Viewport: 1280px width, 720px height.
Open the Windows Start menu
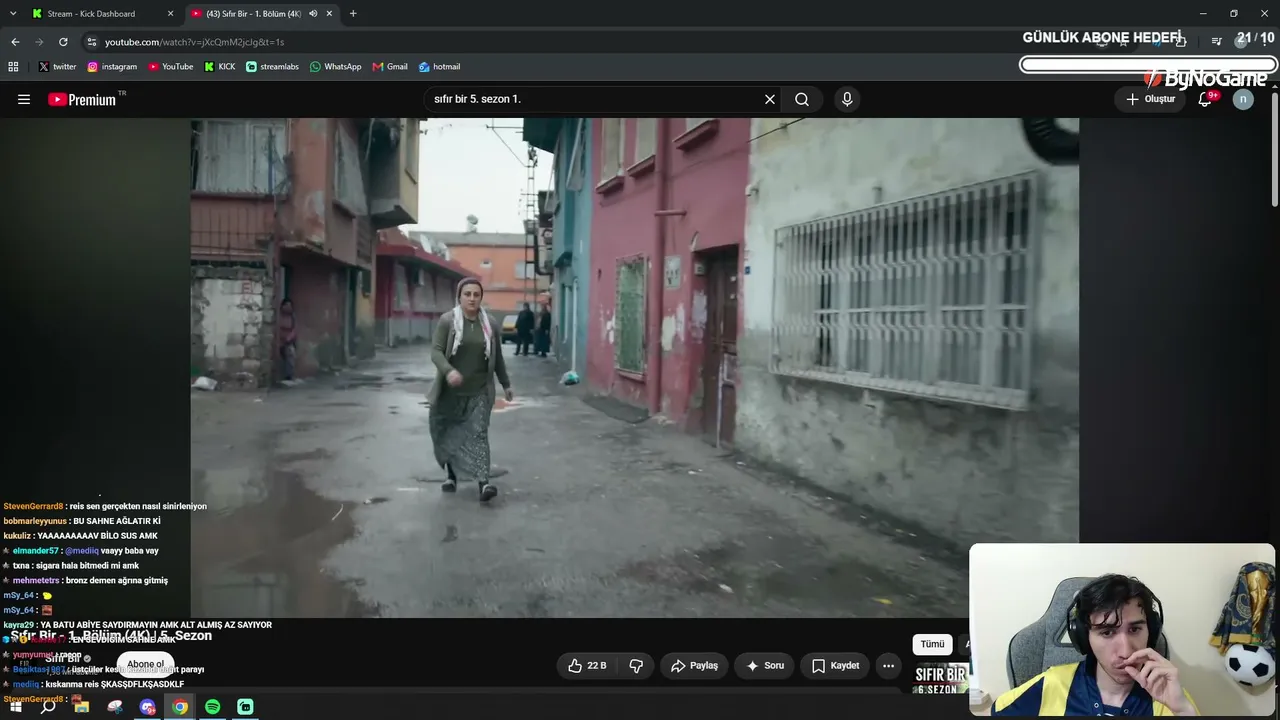16,707
